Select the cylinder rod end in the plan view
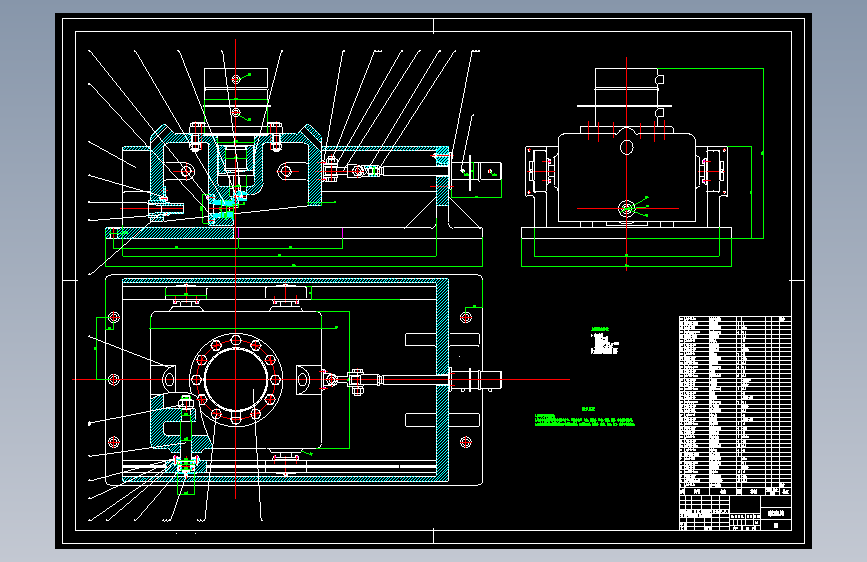The width and height of the screenshot is (867, 562). coord(477,380)
